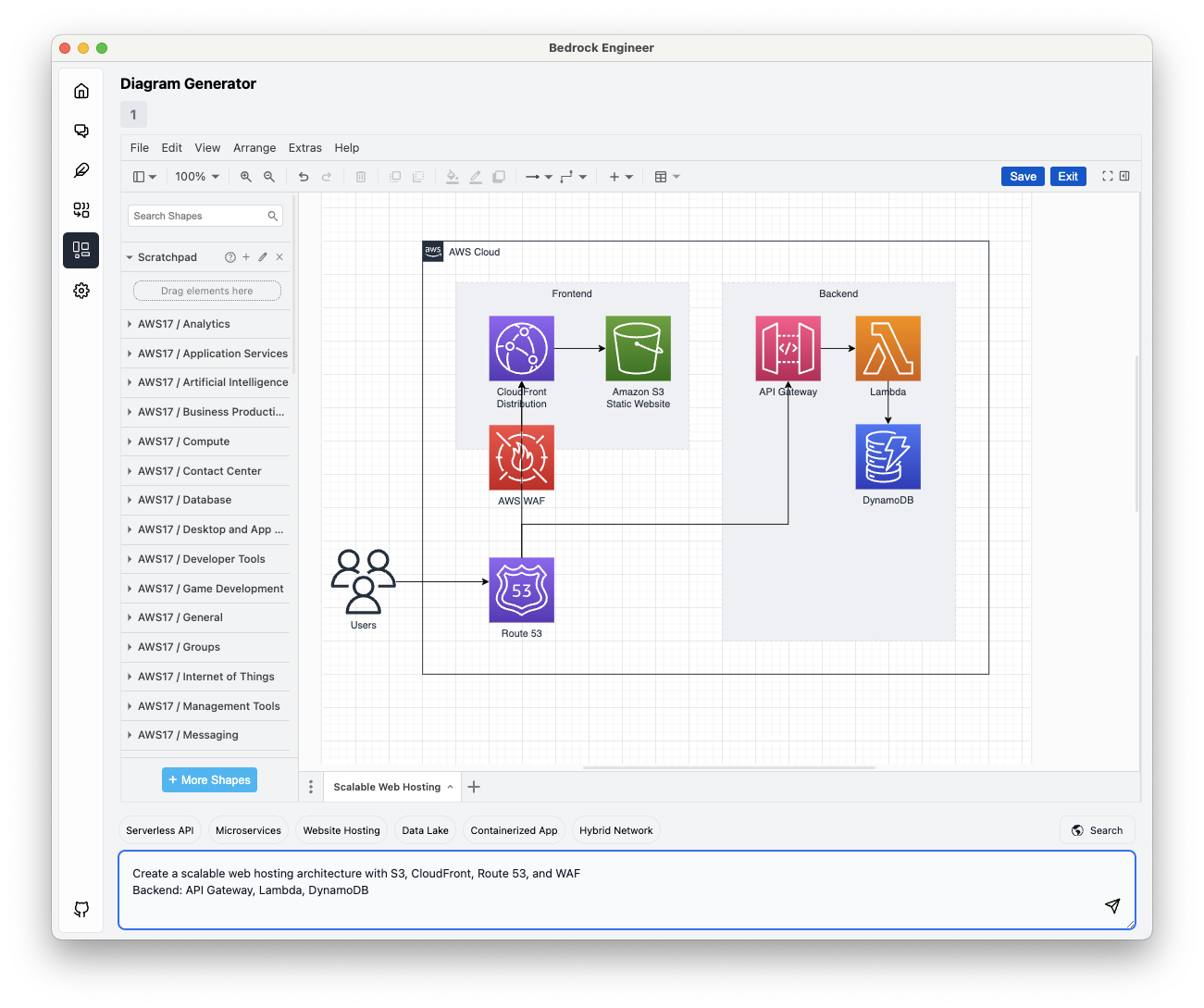Toggle fullscreen with the expand icon
Screen dimensions: 1204x1008
coord(1108,176)
